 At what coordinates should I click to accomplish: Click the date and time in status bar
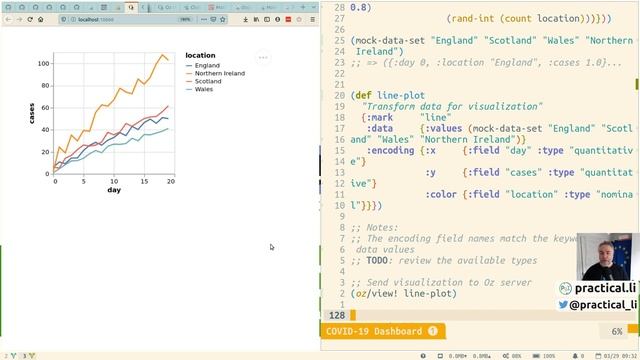[x=616, y=356]
